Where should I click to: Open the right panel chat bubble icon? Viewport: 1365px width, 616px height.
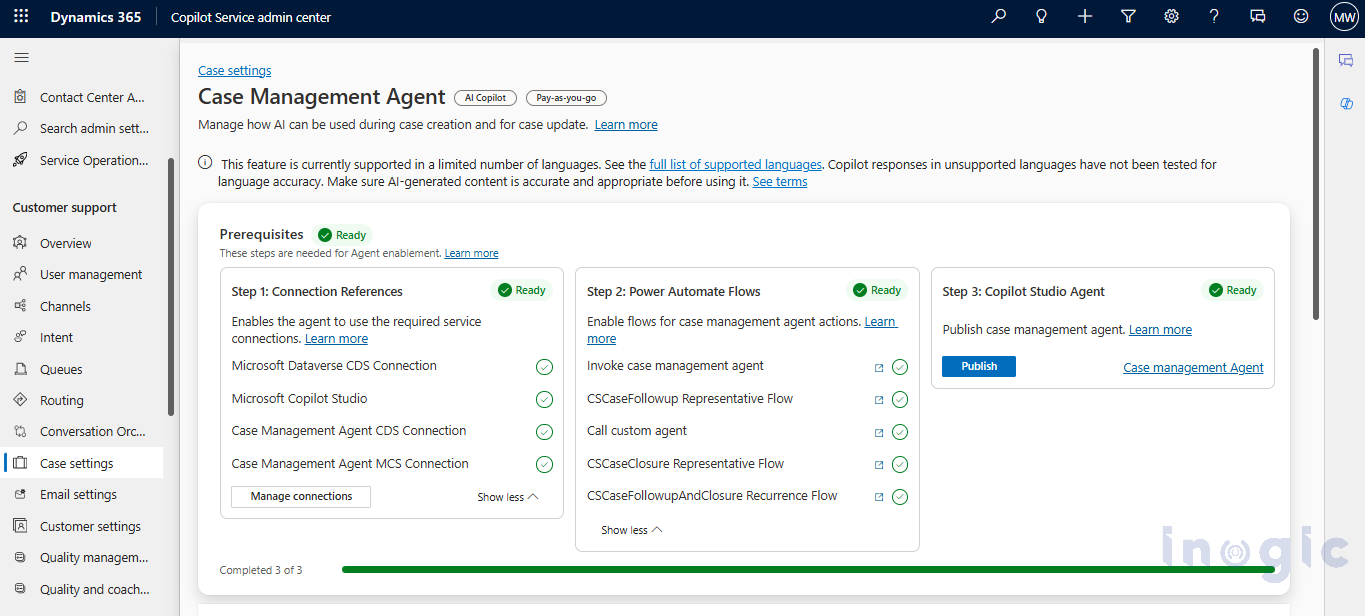1346,61
